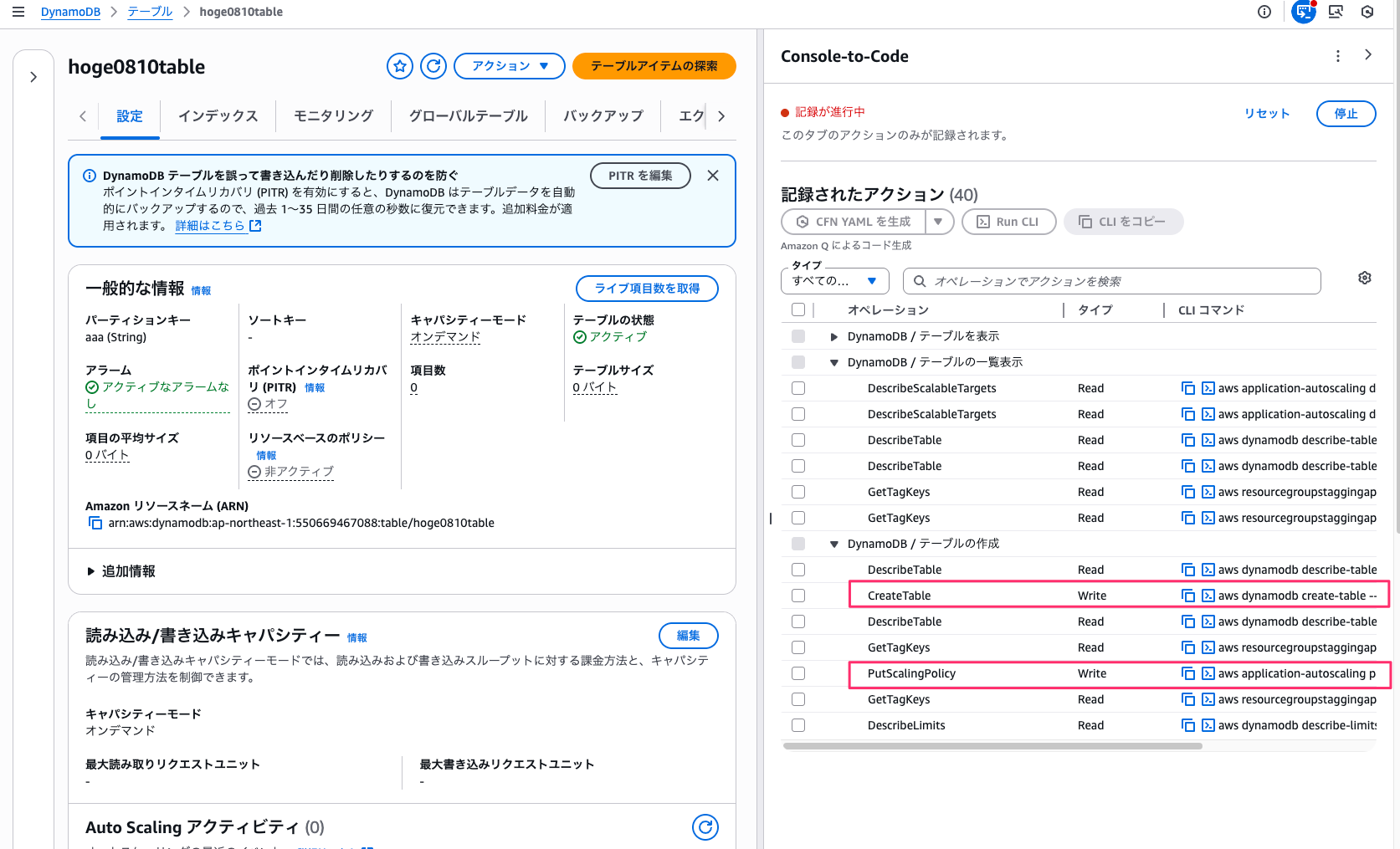Open the info icon in top bar
Screen dimensions: 1400x849
tap(1264, 12)
